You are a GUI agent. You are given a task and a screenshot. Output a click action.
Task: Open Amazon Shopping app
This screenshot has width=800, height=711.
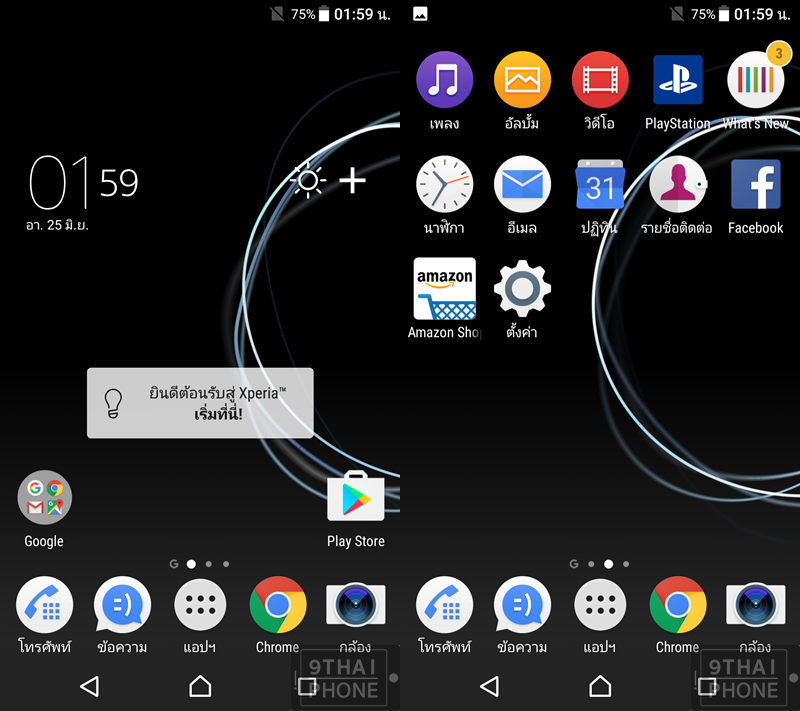[x=444, y=288]
